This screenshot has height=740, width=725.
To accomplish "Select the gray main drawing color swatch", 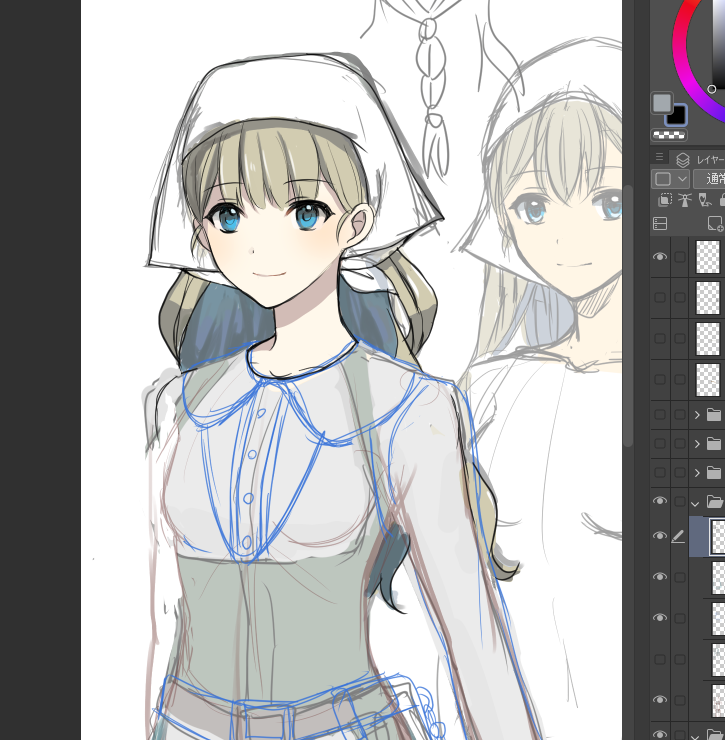I will 662,102.
